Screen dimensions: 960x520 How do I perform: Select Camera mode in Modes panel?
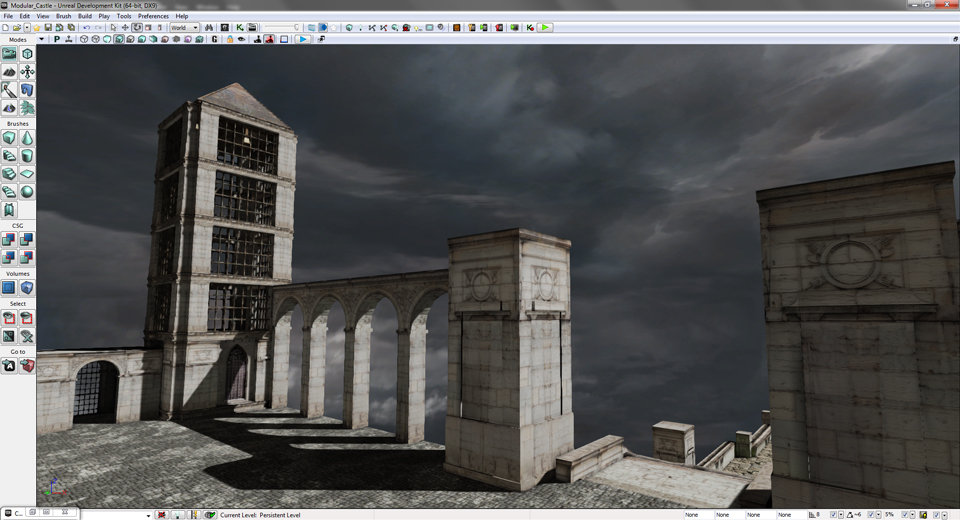[9, 54]
